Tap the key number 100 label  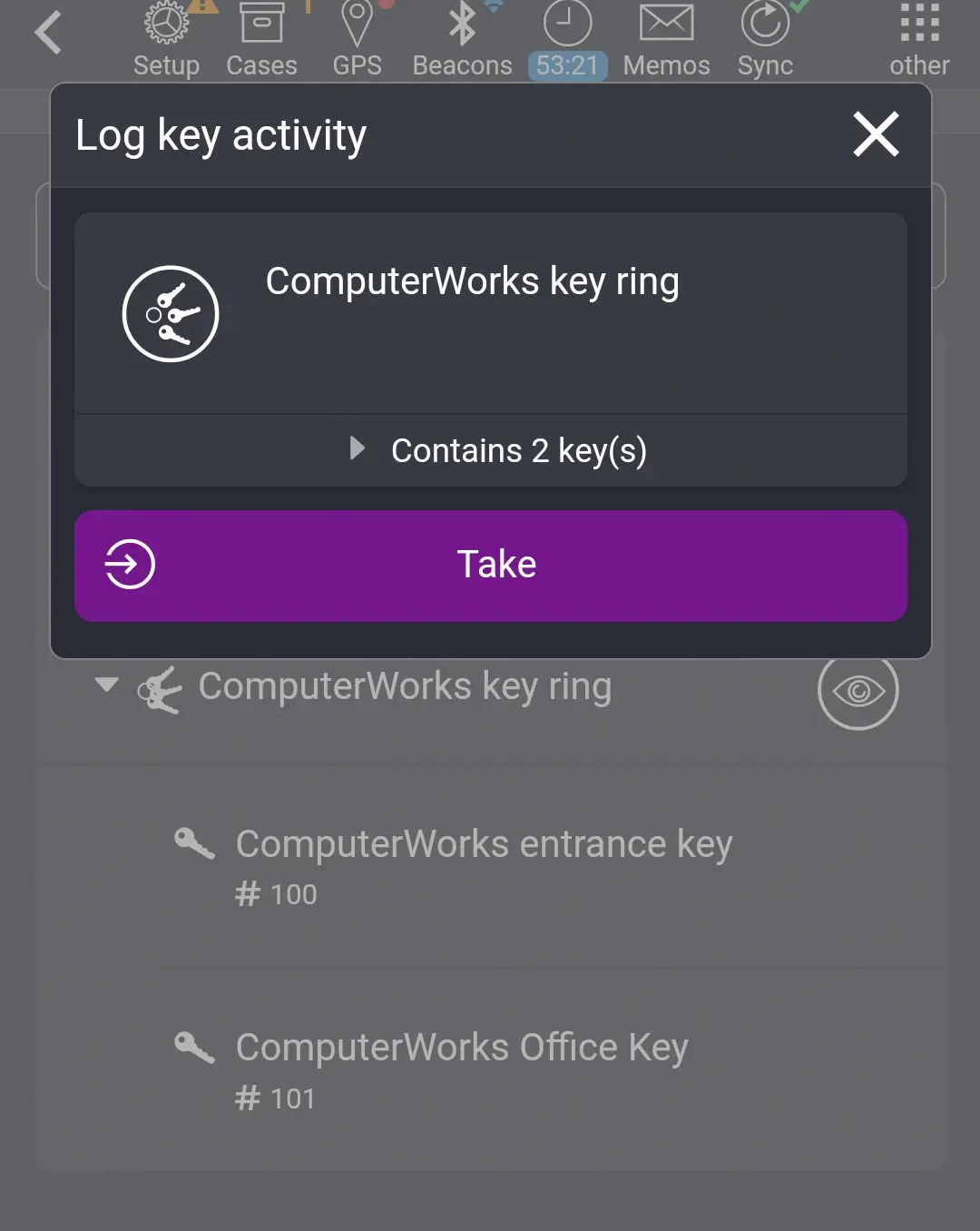coord(275,894)
